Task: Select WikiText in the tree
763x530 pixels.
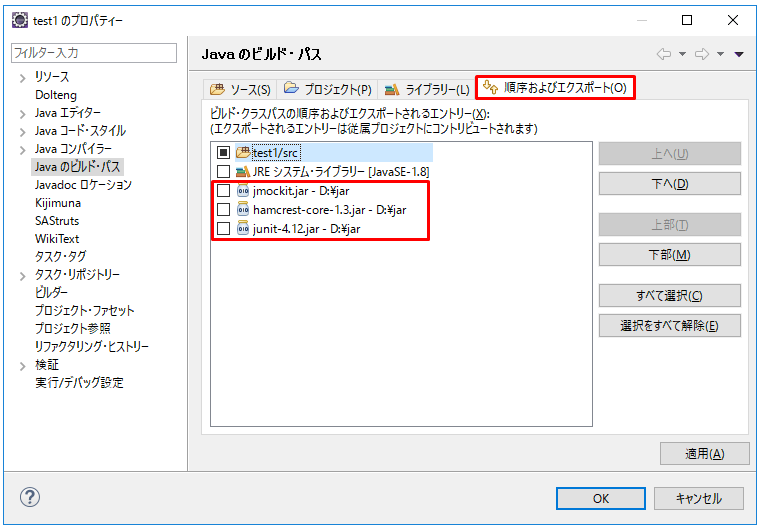Action: (57, 239)
